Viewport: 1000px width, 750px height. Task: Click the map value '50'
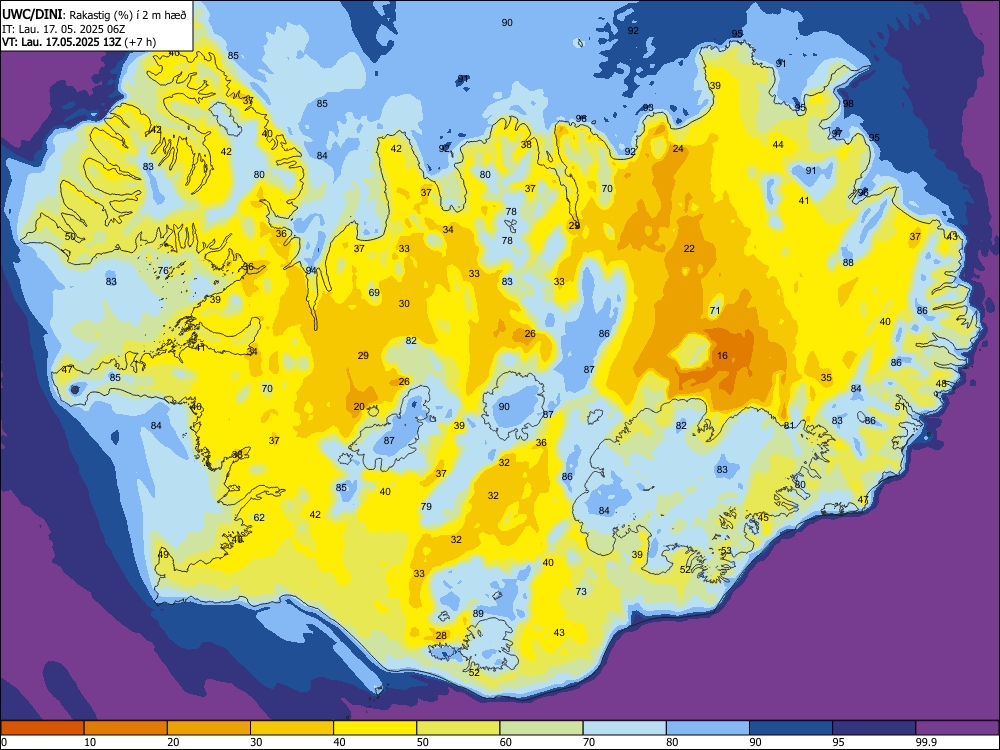[x=70, y=237]
